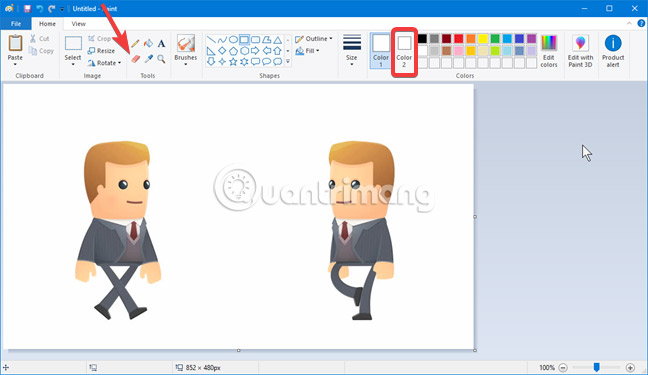Select the Color picker eyedropper tool
This screenshot has width=648, height=375.
click(148, 59)
